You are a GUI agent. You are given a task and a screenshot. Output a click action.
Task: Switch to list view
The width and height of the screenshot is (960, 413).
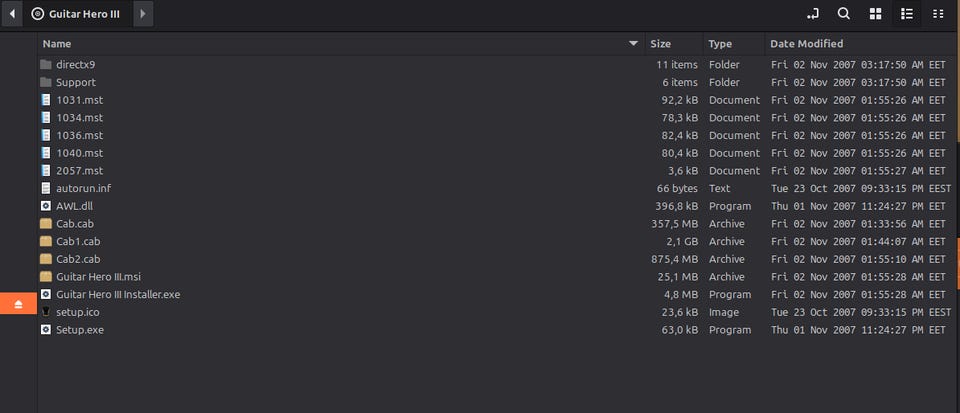click(907, 13)
